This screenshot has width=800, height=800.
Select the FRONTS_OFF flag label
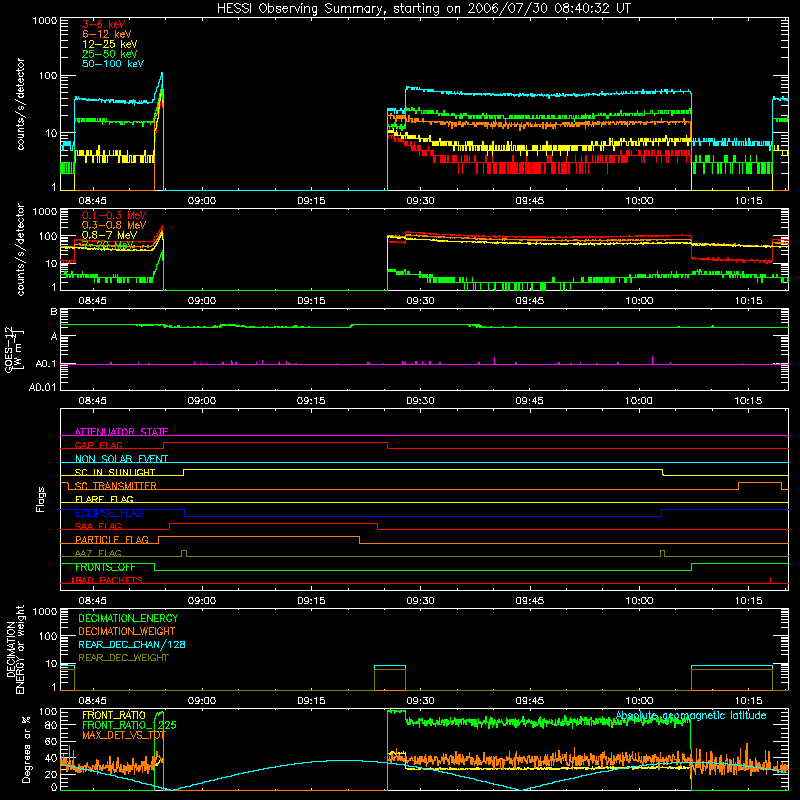105,567
